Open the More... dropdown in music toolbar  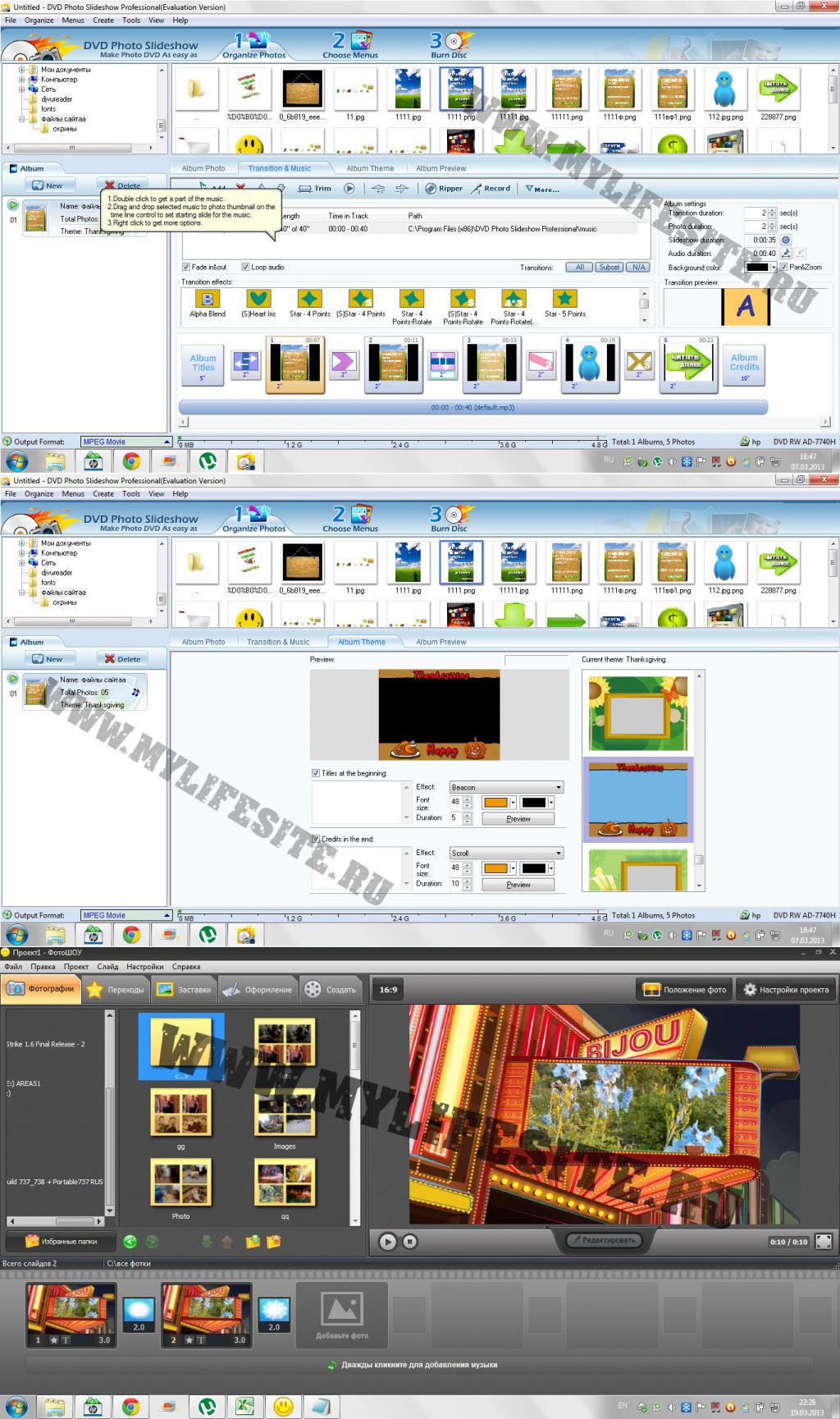click(542, 190)
